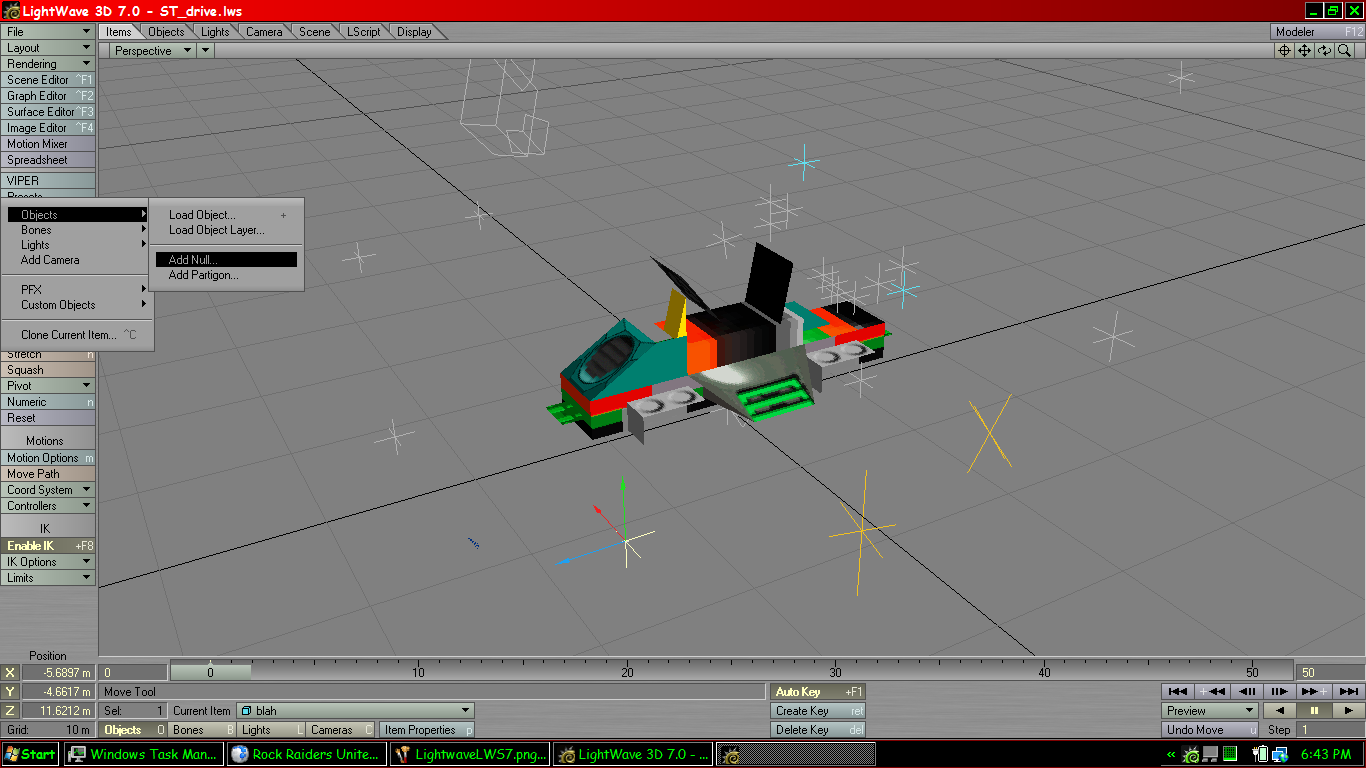
Task: Go to previous keyframe button
Action: coord(1212,691)
